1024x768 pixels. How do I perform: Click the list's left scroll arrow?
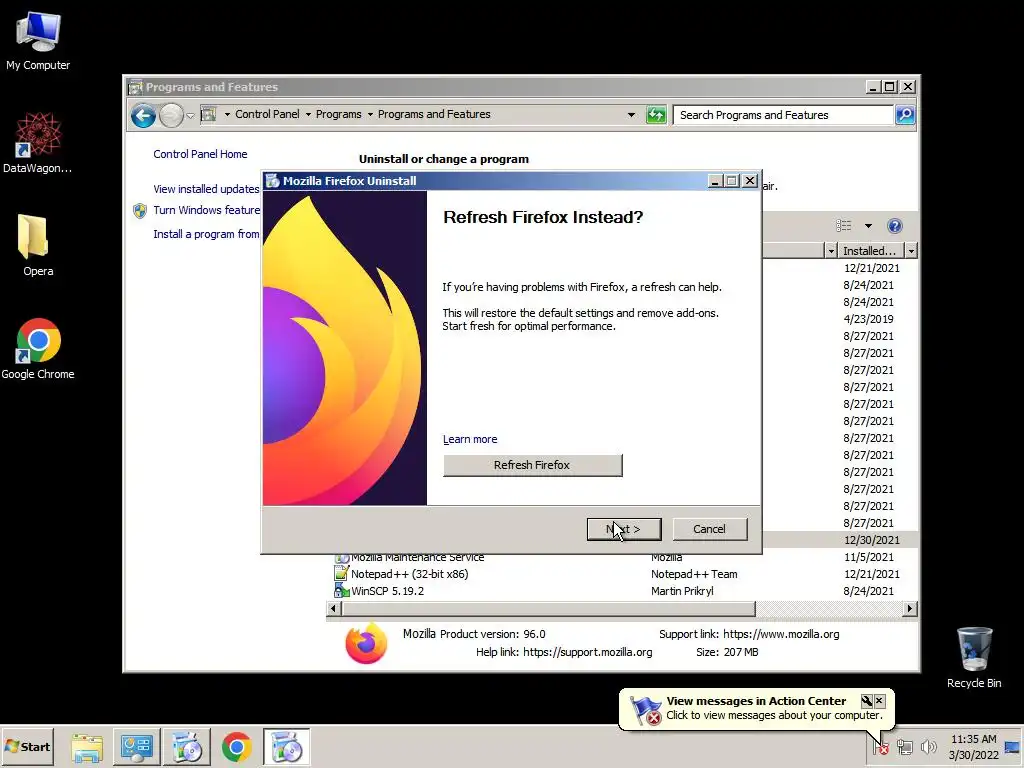point(333,609)
